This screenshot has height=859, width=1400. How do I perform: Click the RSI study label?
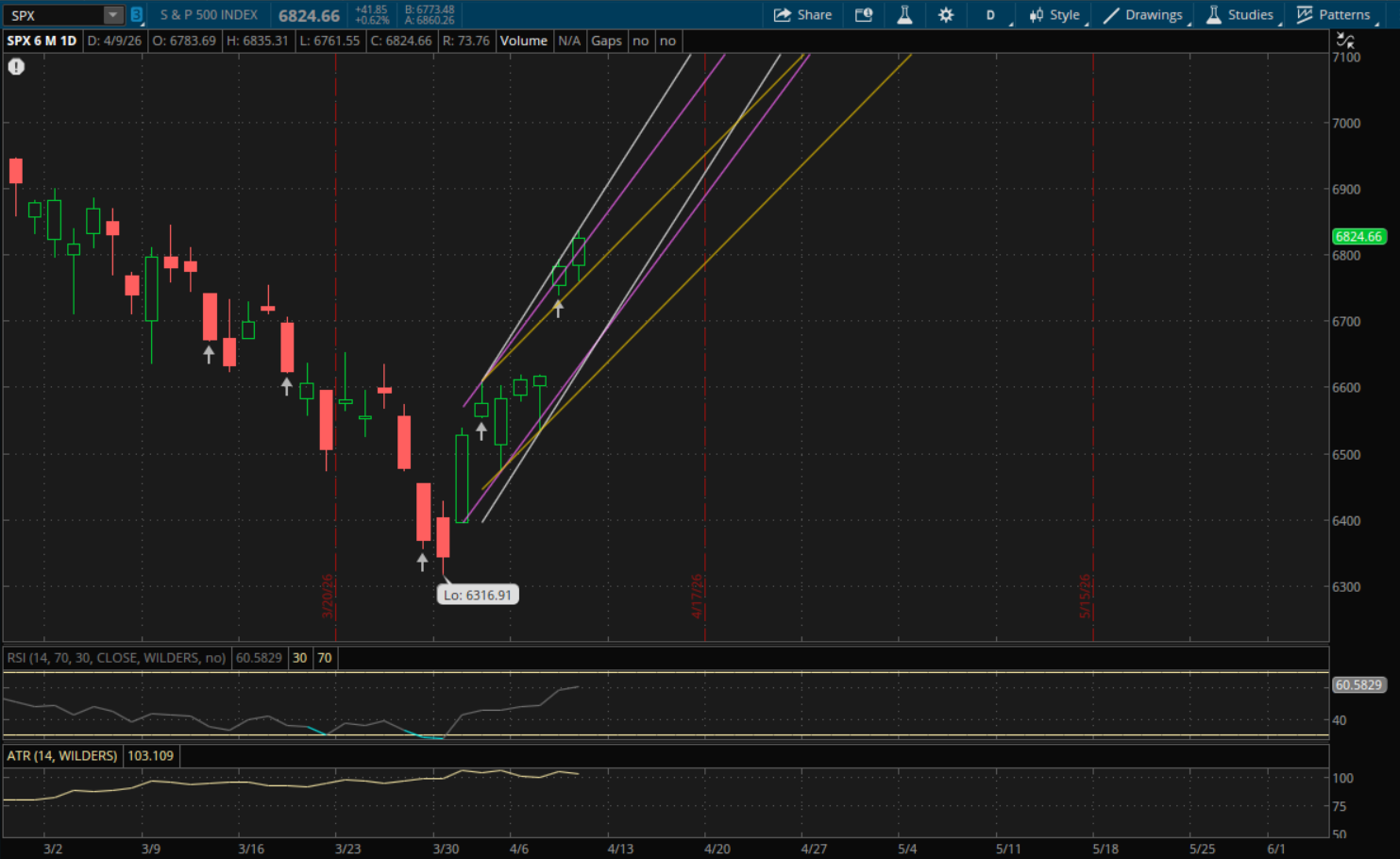(x=116, y=658)
